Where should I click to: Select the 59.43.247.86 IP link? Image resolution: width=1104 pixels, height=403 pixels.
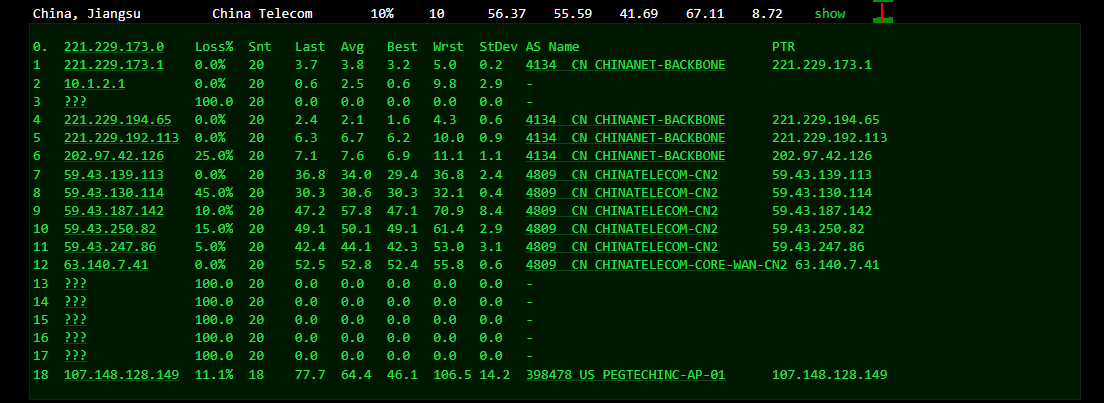tap(110, 247)
